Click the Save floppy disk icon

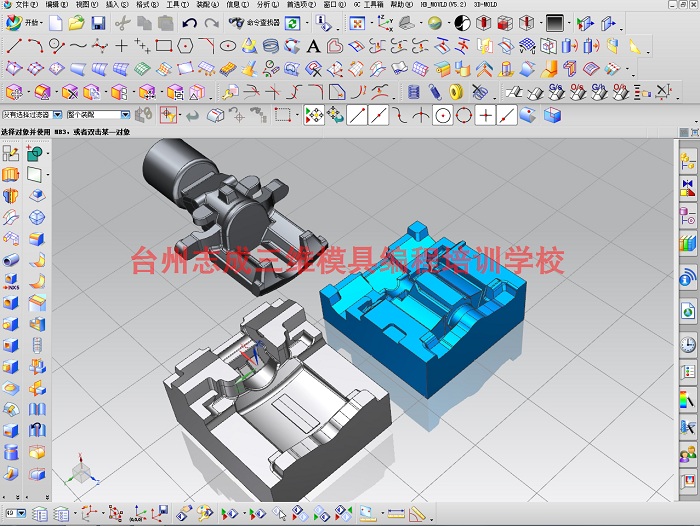pos(98,23)
